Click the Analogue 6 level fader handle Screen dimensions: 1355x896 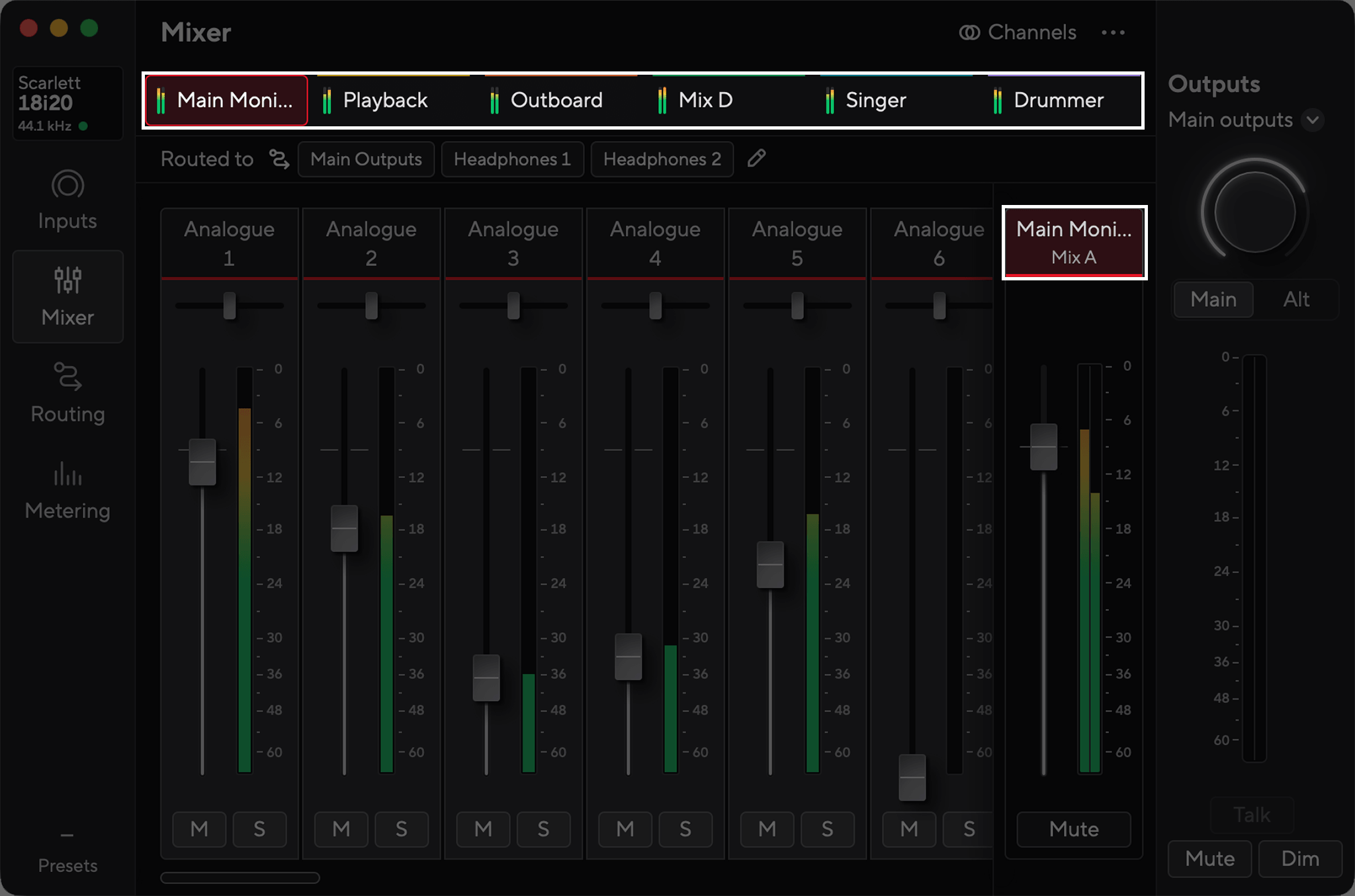912,778
